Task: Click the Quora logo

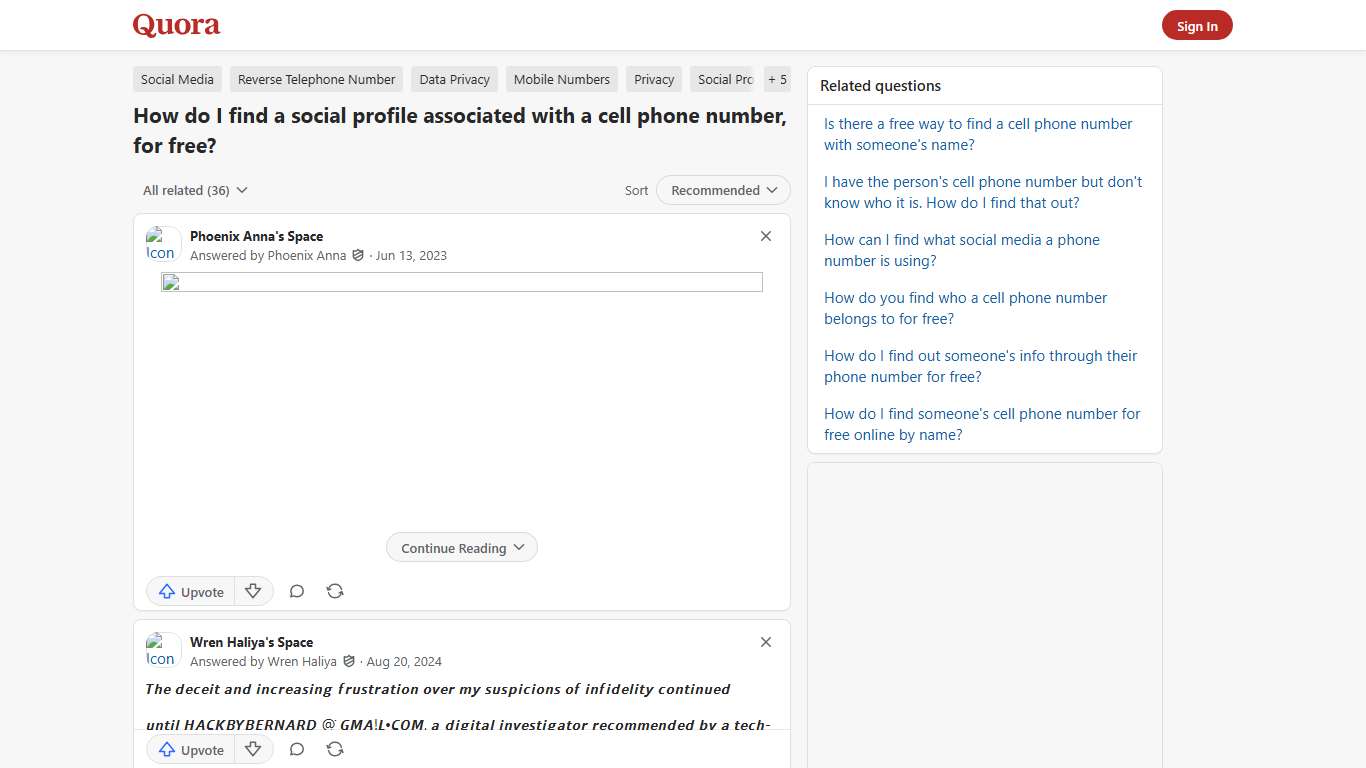Action: coord(176,25)
